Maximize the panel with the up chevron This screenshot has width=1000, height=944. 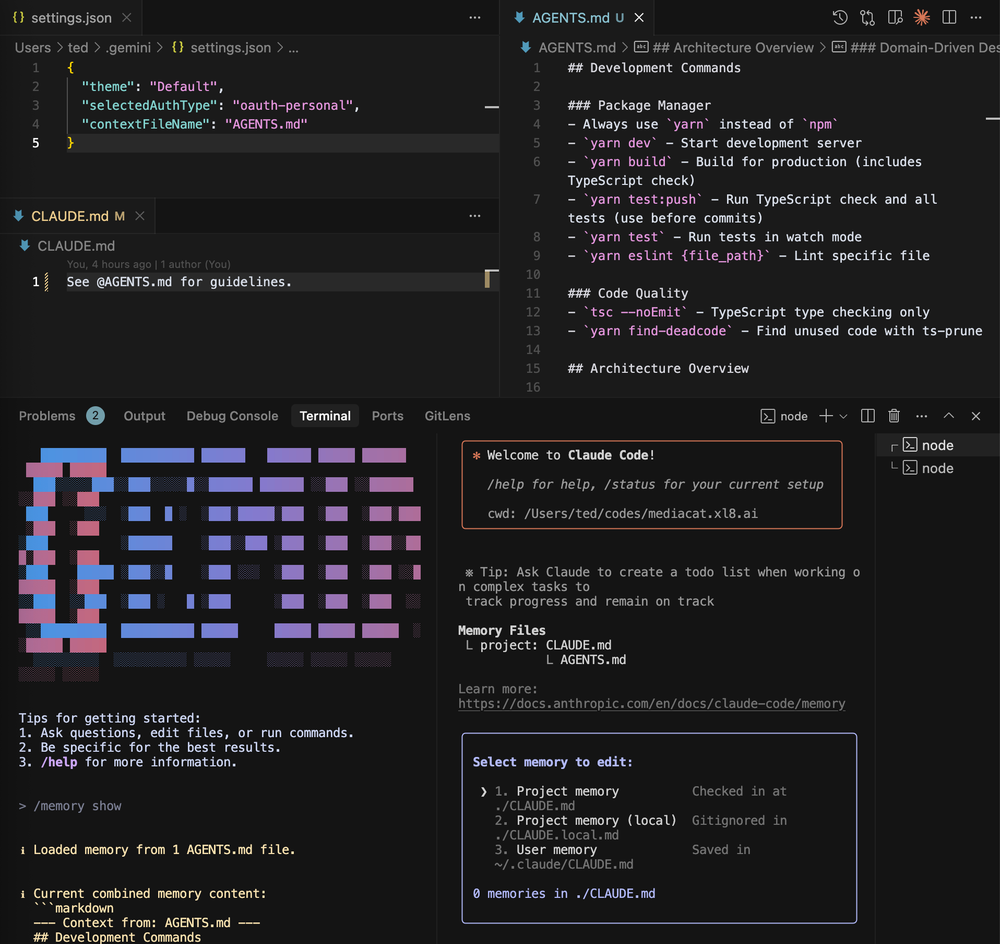click(x=949, y=416)
